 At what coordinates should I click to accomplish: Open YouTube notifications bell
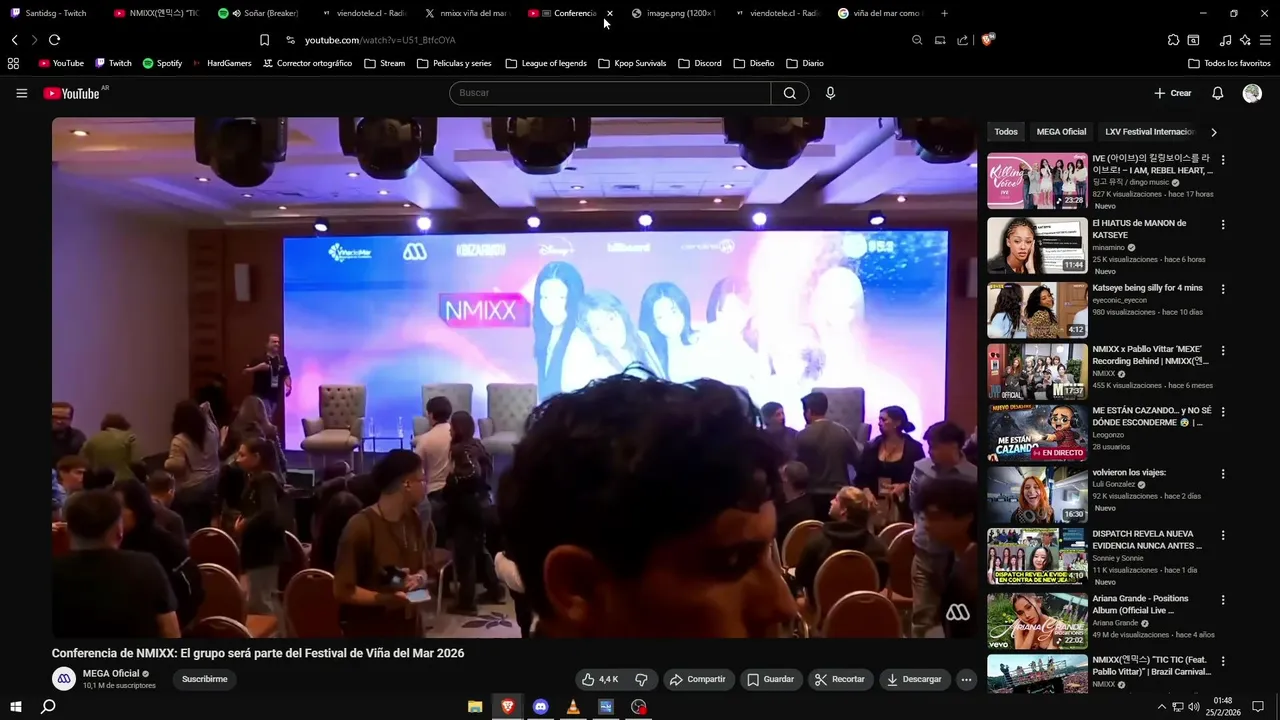(1218, 93)
